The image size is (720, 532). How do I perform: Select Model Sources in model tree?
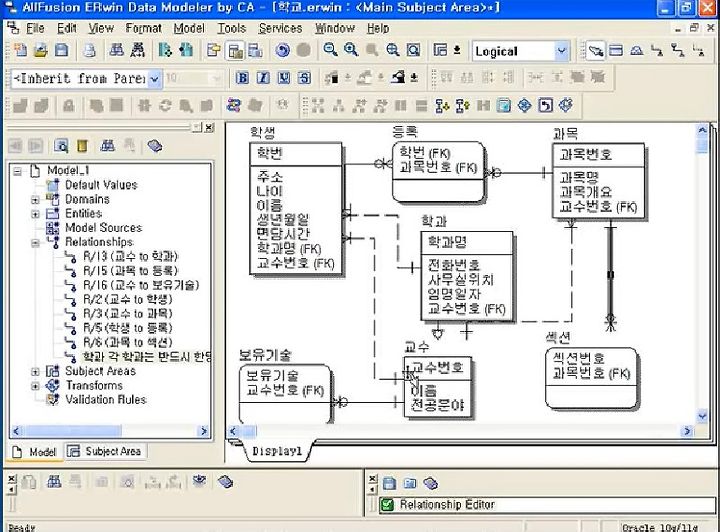(x=104, y=228)
